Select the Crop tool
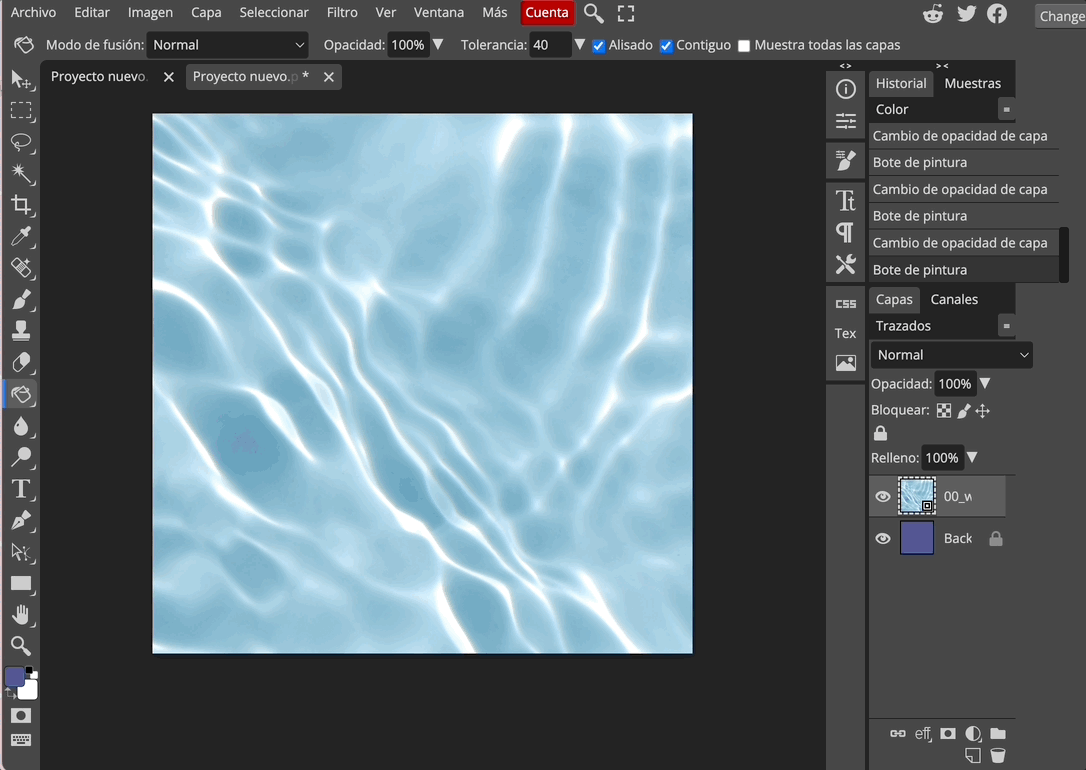This screenshot has width=1086, height=770. [20, 205]
